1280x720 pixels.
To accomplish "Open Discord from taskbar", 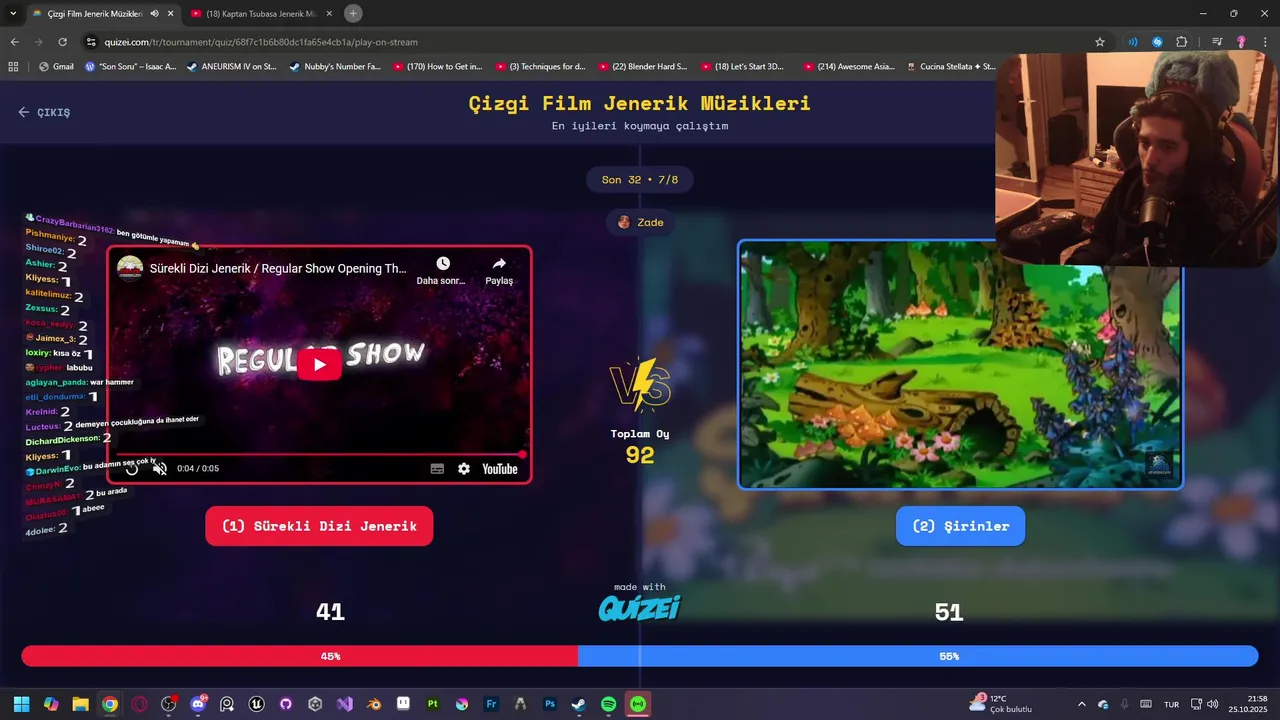I will pyautogui.click(x=198, y=704).
